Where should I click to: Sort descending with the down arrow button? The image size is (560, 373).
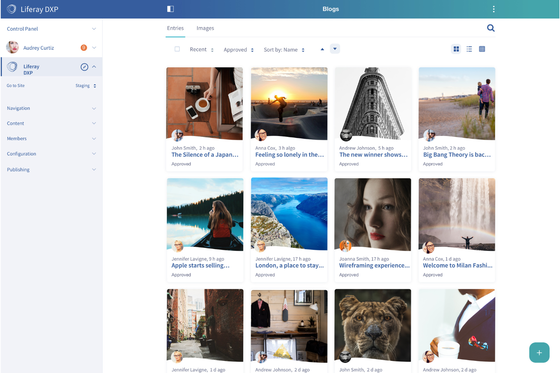(x=335, y=49)
